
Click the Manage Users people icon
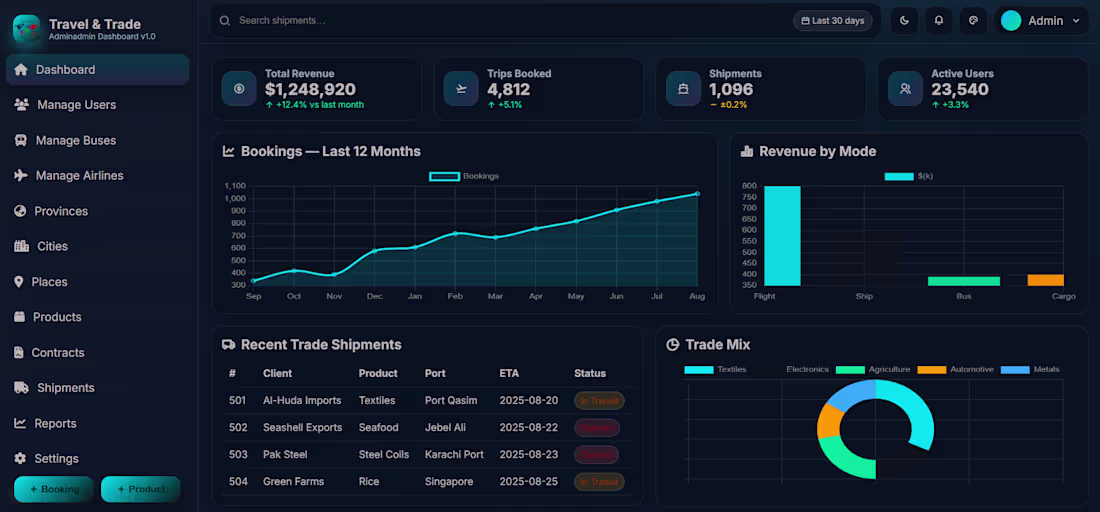pyautogui.click(x=22, y=105)
